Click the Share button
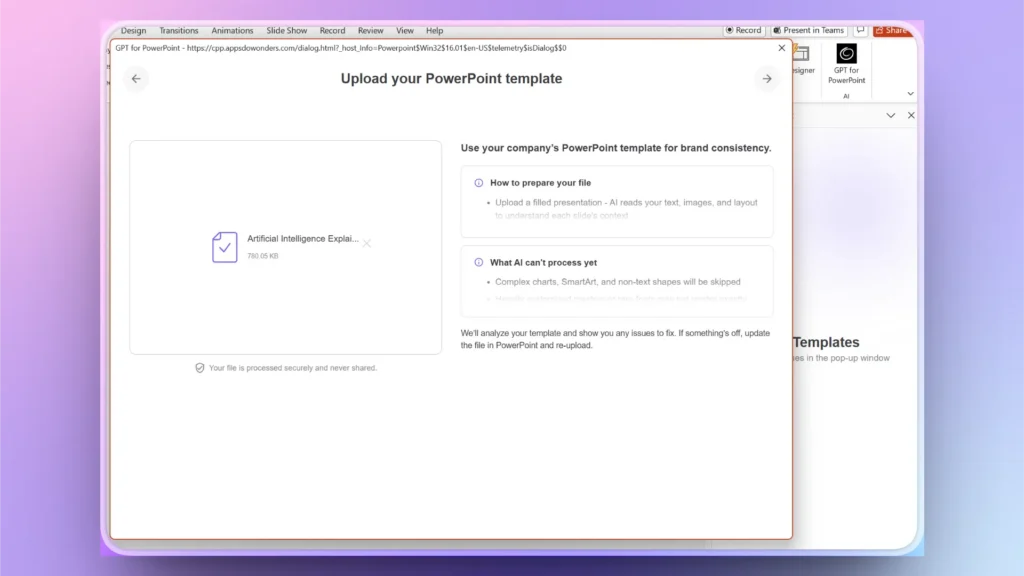Screen dimensions: 1024x576 (891, 30)
